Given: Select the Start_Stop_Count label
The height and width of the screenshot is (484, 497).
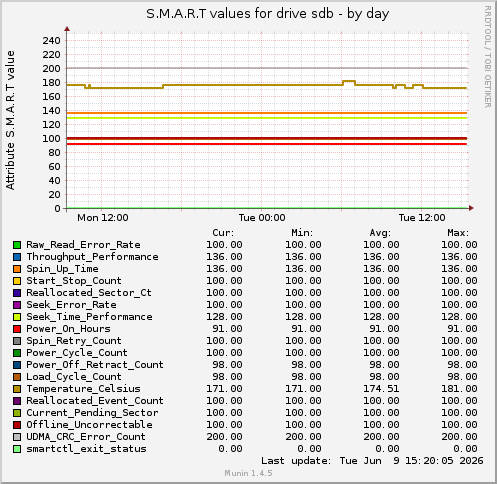Looking at the screenshot, I should 74,281.
